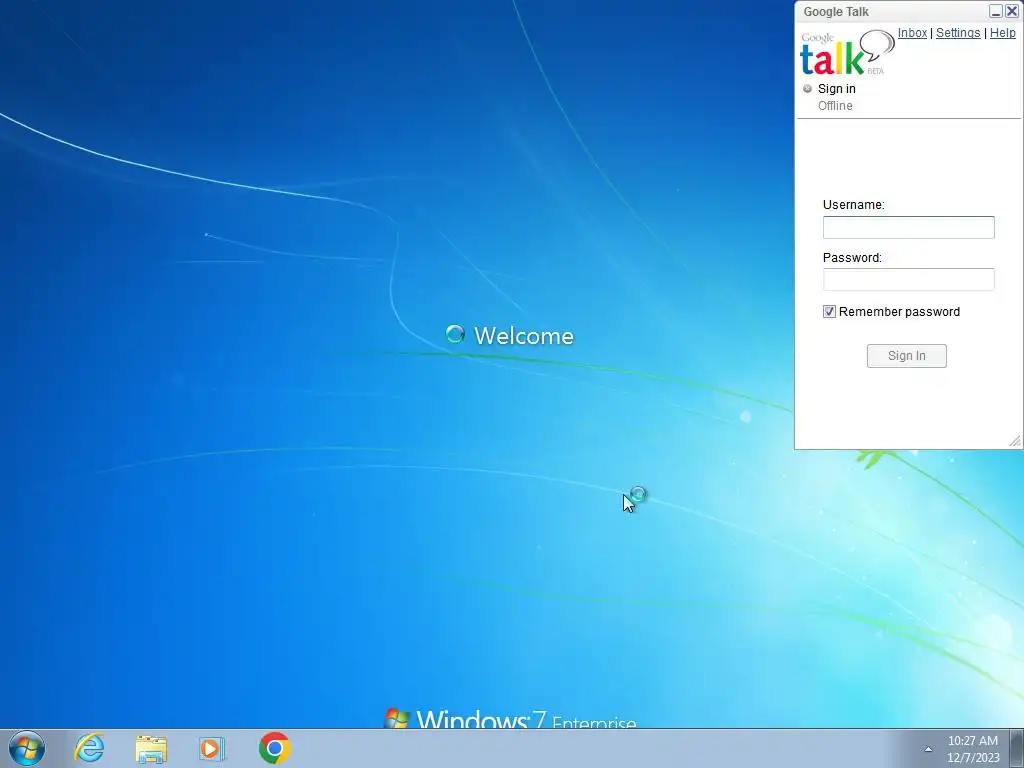Click the Google Talk resize grip

click(x=1014, y=441)
